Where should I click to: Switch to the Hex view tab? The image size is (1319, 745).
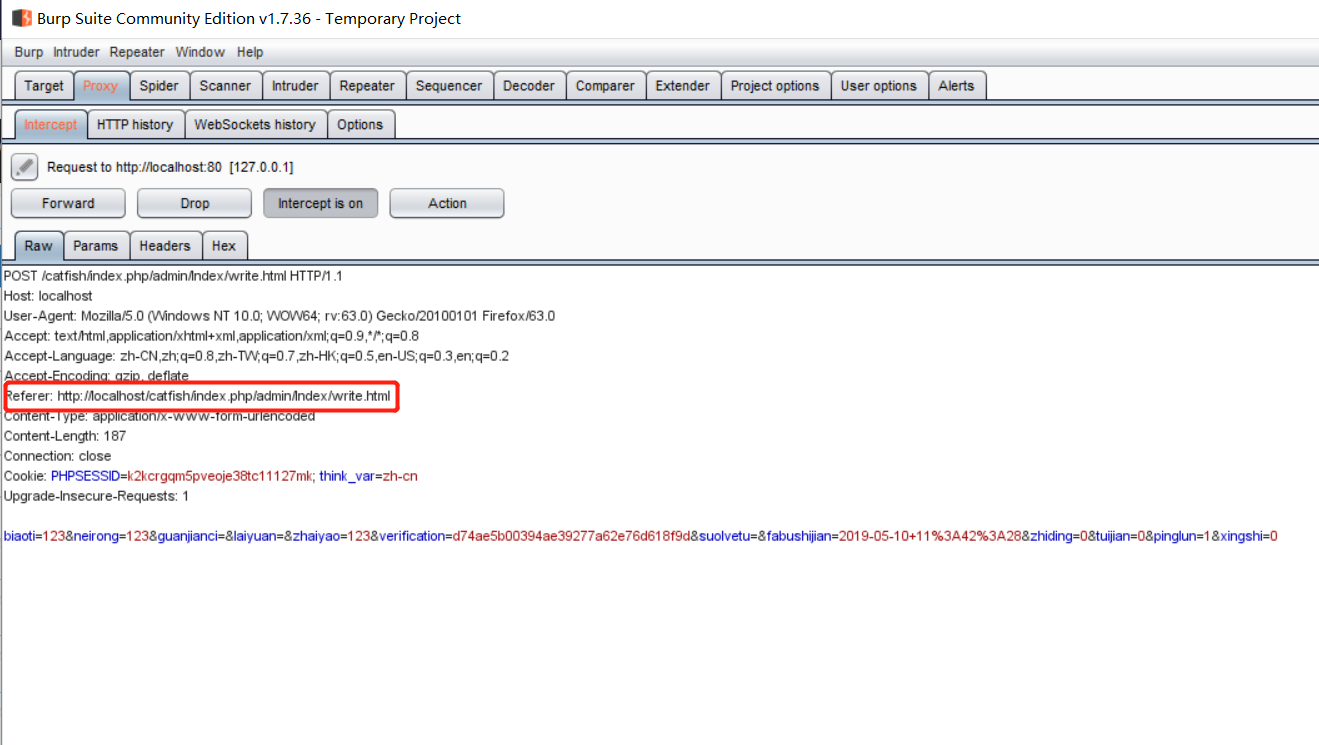224,246
